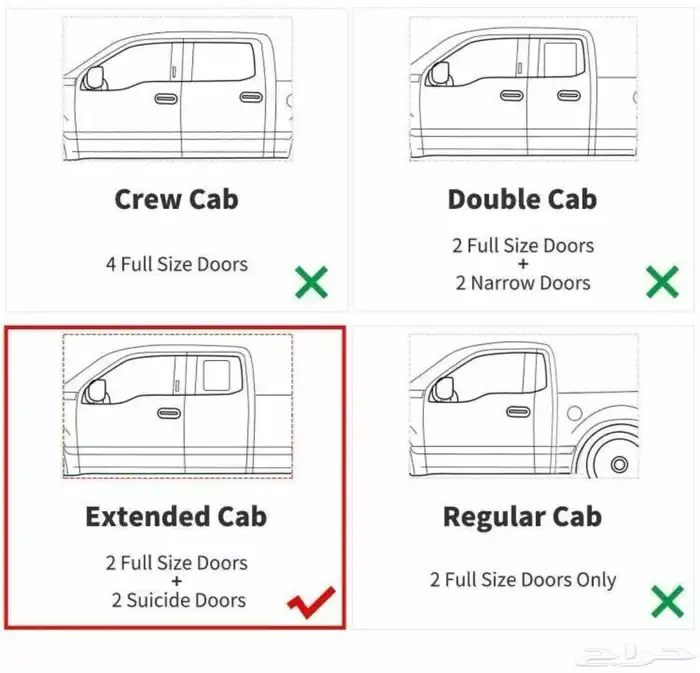Viewport: 700px width, 673px height.
Task: Click the green X under Regular Cab
Action: point(667,602)
